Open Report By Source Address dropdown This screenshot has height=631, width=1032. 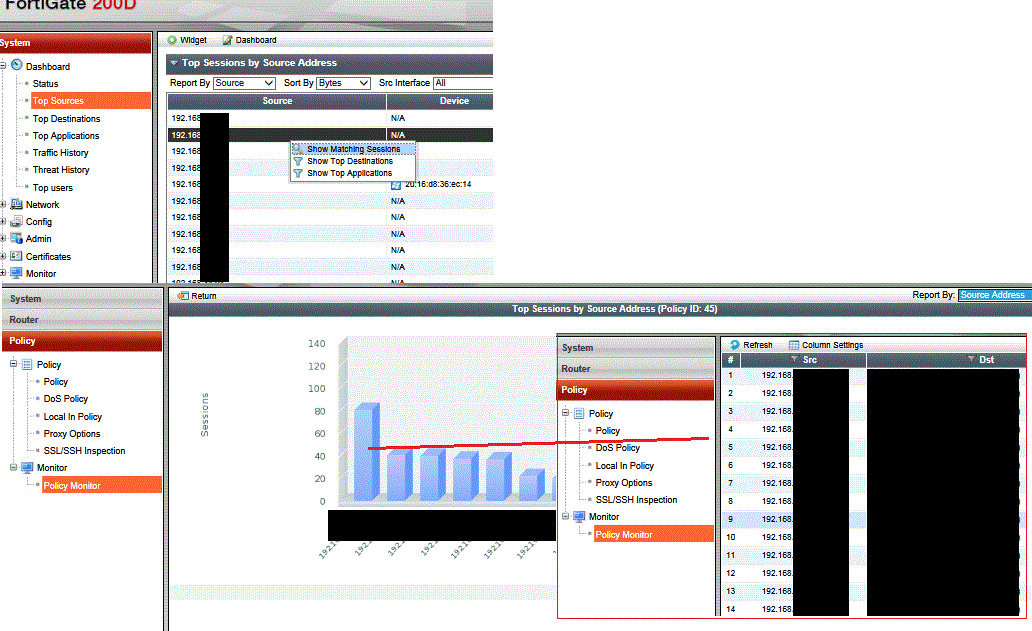point(994,295)
